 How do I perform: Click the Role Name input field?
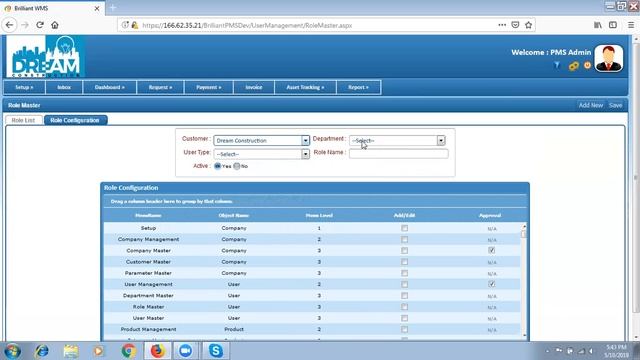(398, 153)
